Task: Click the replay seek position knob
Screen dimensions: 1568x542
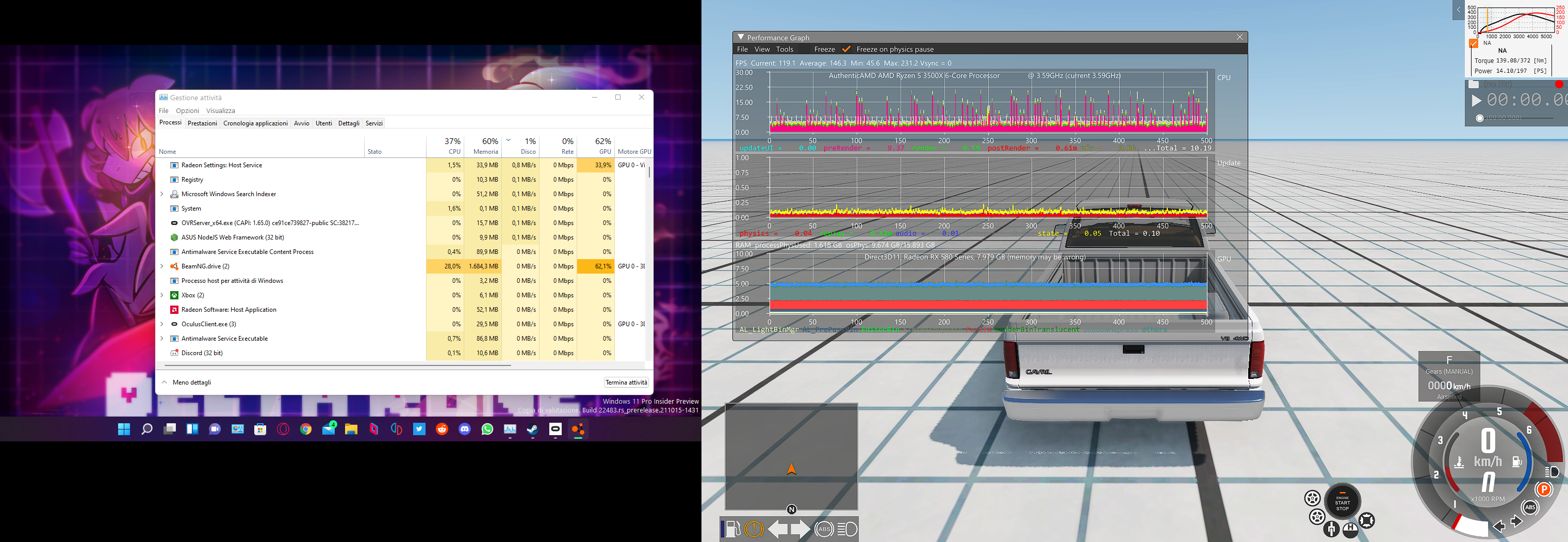Action: click(x=1479, y=118)
